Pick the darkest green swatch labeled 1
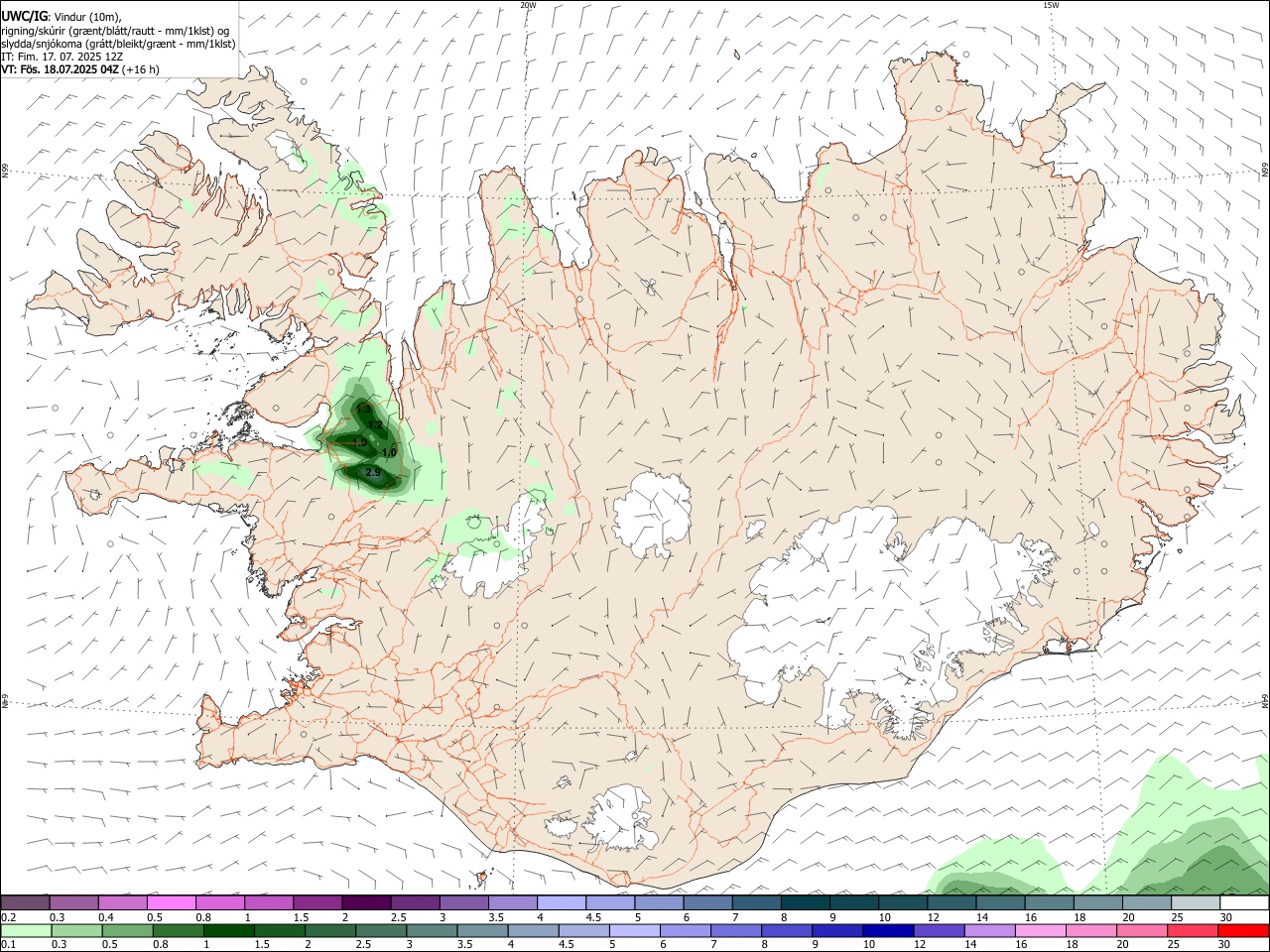Image resolution: width=1270 pixels, height=952 pixels. click(229, 930)
